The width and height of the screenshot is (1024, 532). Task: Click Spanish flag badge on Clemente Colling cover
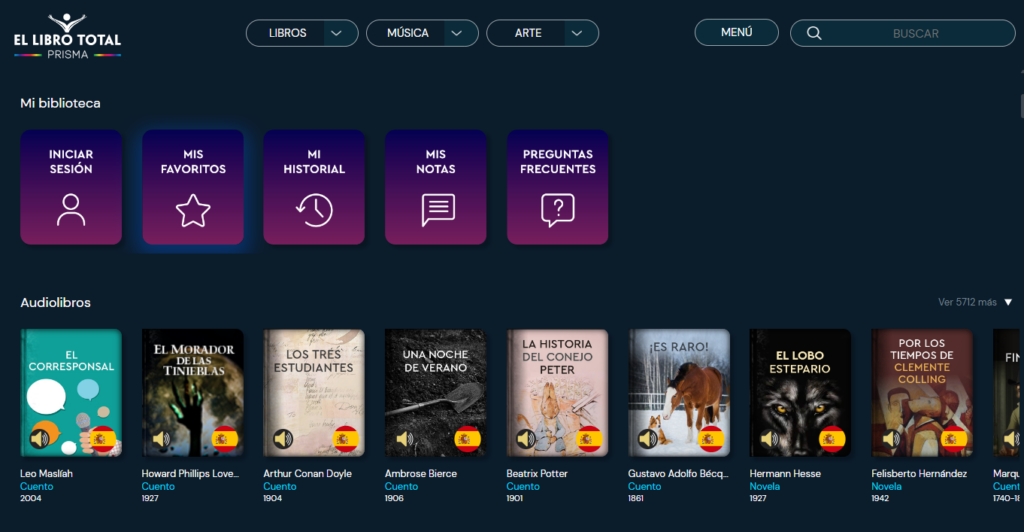(x=953, y=439)
